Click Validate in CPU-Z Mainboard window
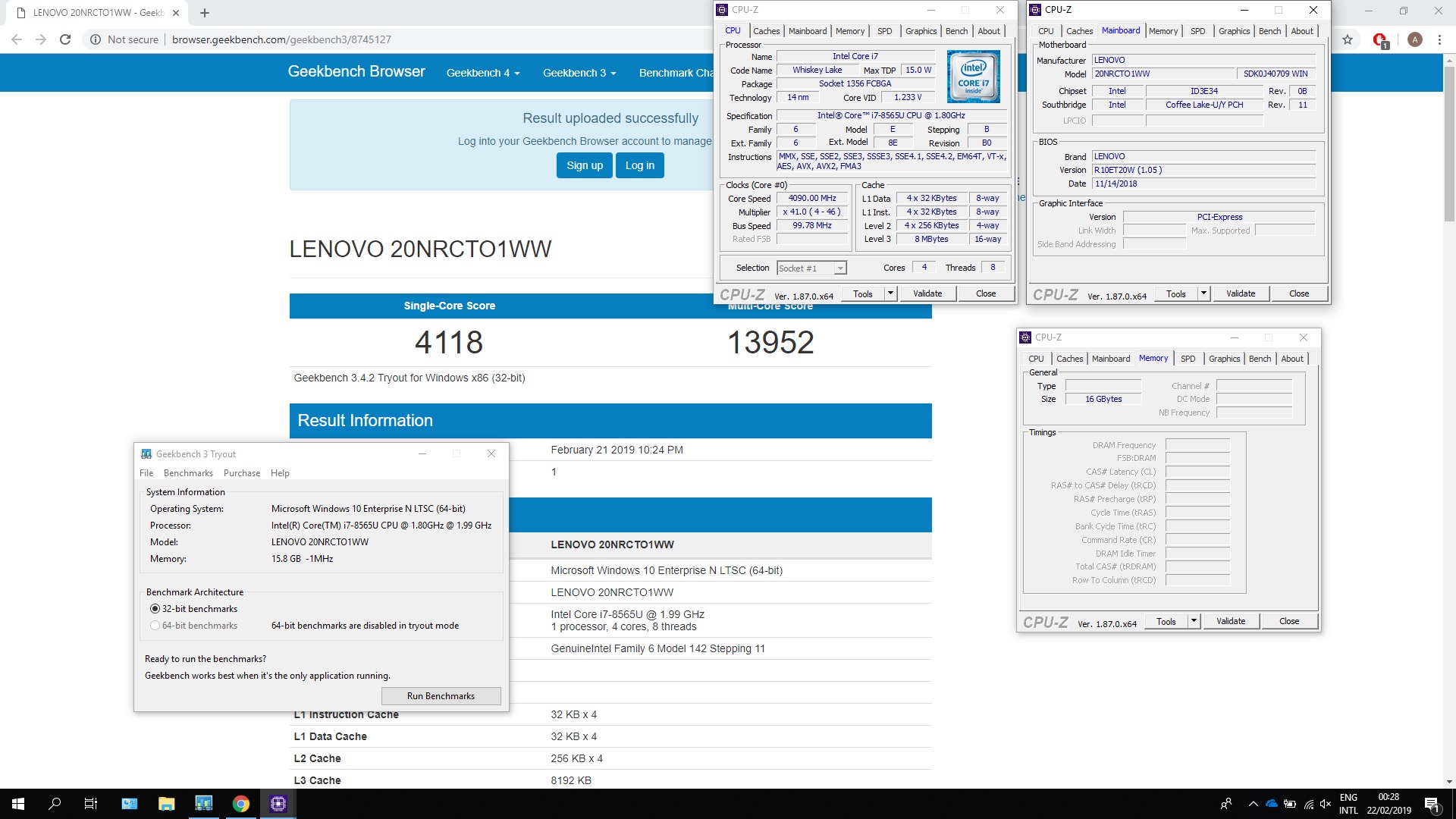 1241,293
